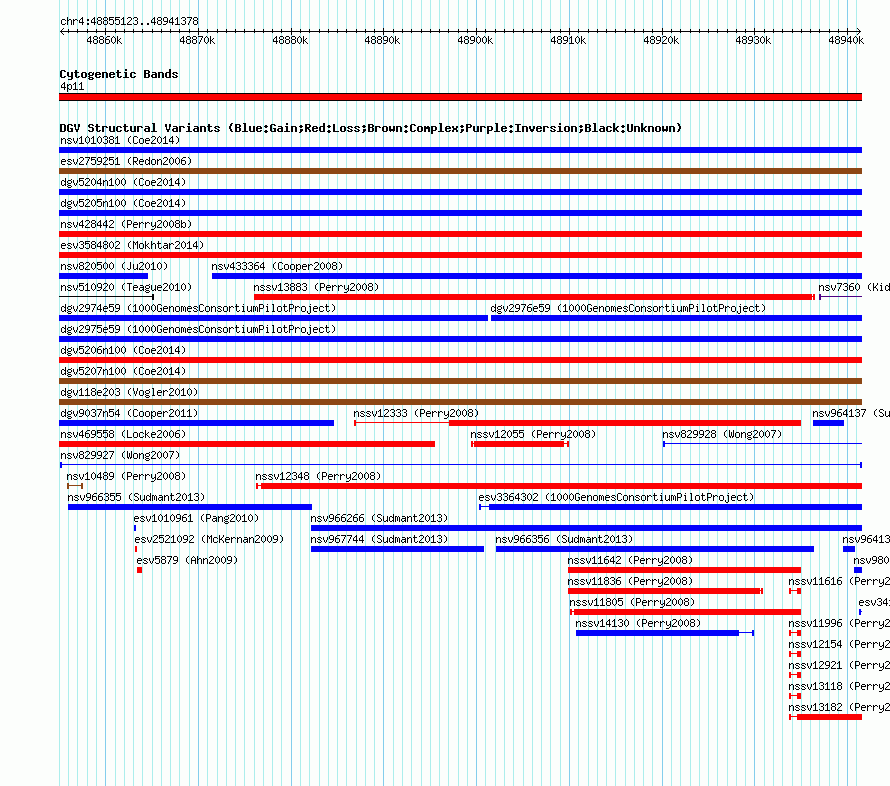This screenshot has height=786, width=890.
Task: Click the nsv469558 (Locke2006) red bar
Action: [x=247, y=444]
